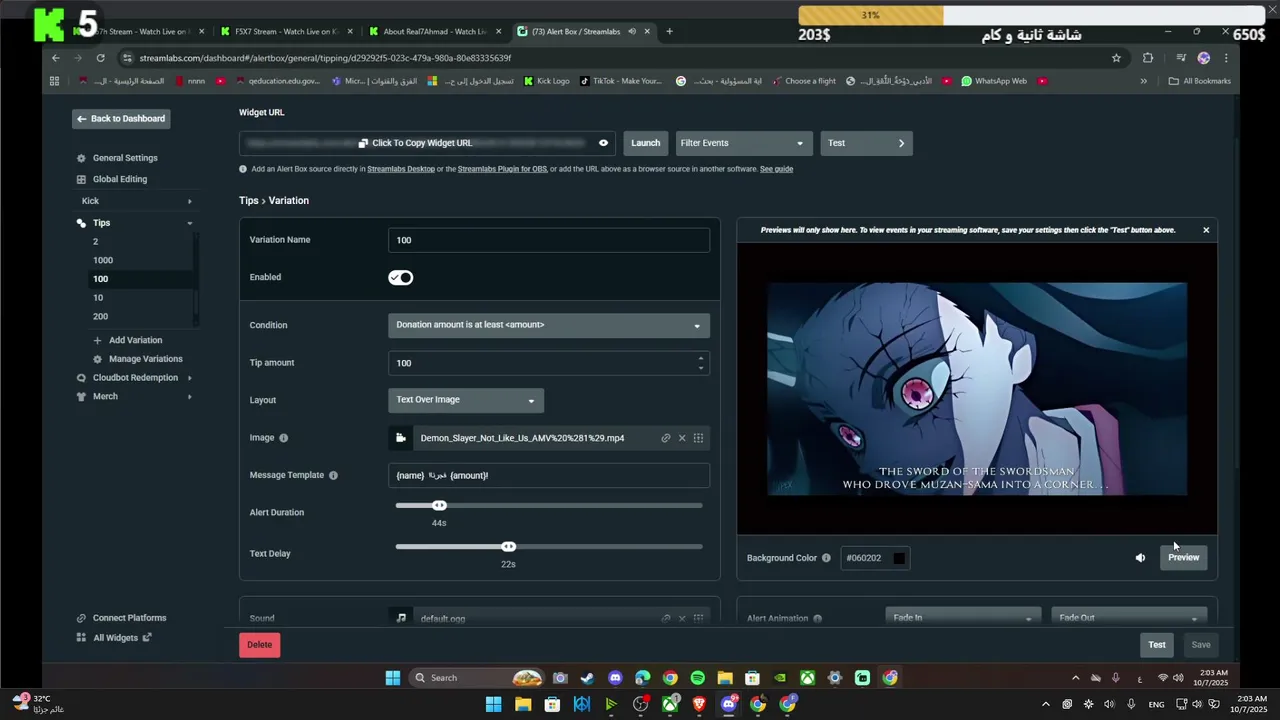The height and width of the screenshot is (720, 1280).
Task: Click the Test button at bottom right
Action: [x=1157, y=645]
